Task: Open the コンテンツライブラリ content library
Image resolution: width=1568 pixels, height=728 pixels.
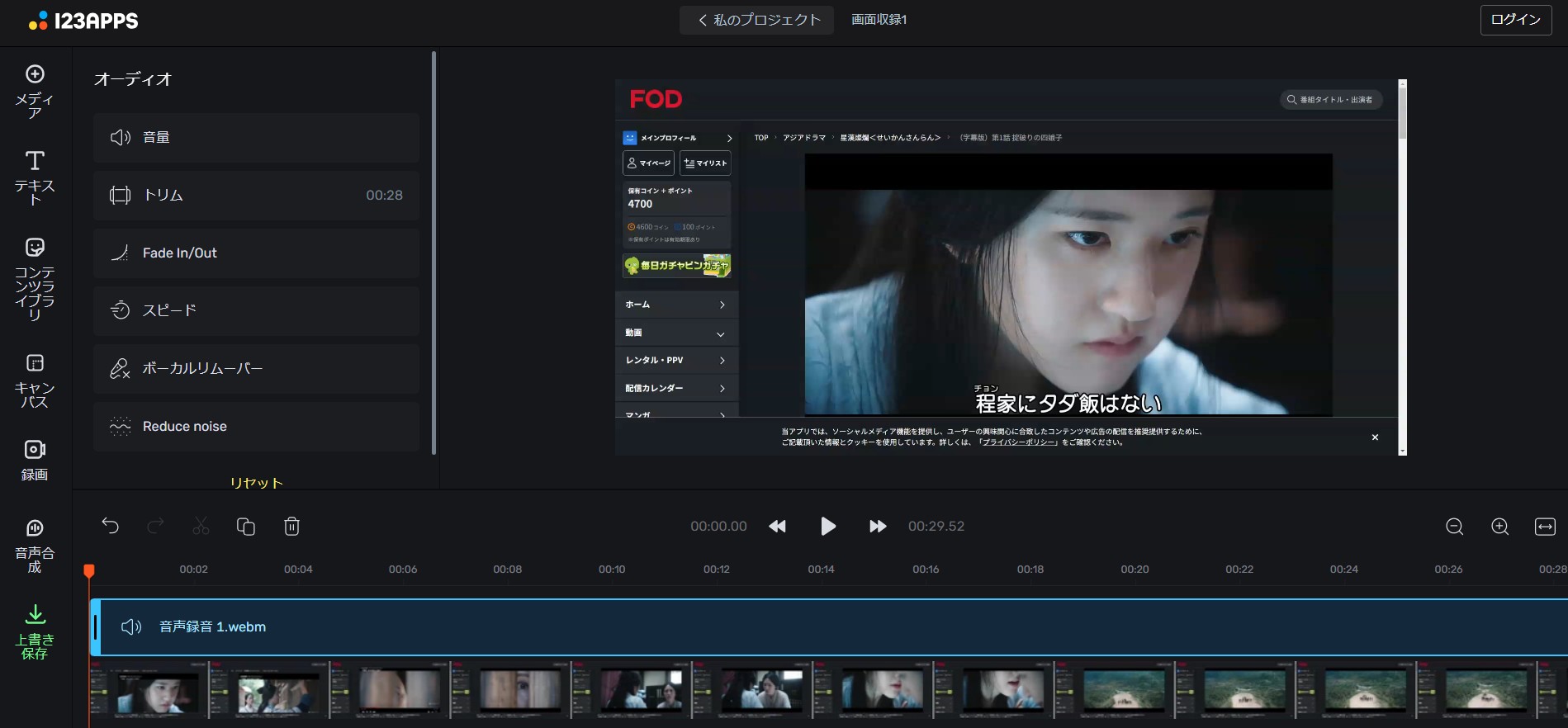Action: click(x=35, y=279)
